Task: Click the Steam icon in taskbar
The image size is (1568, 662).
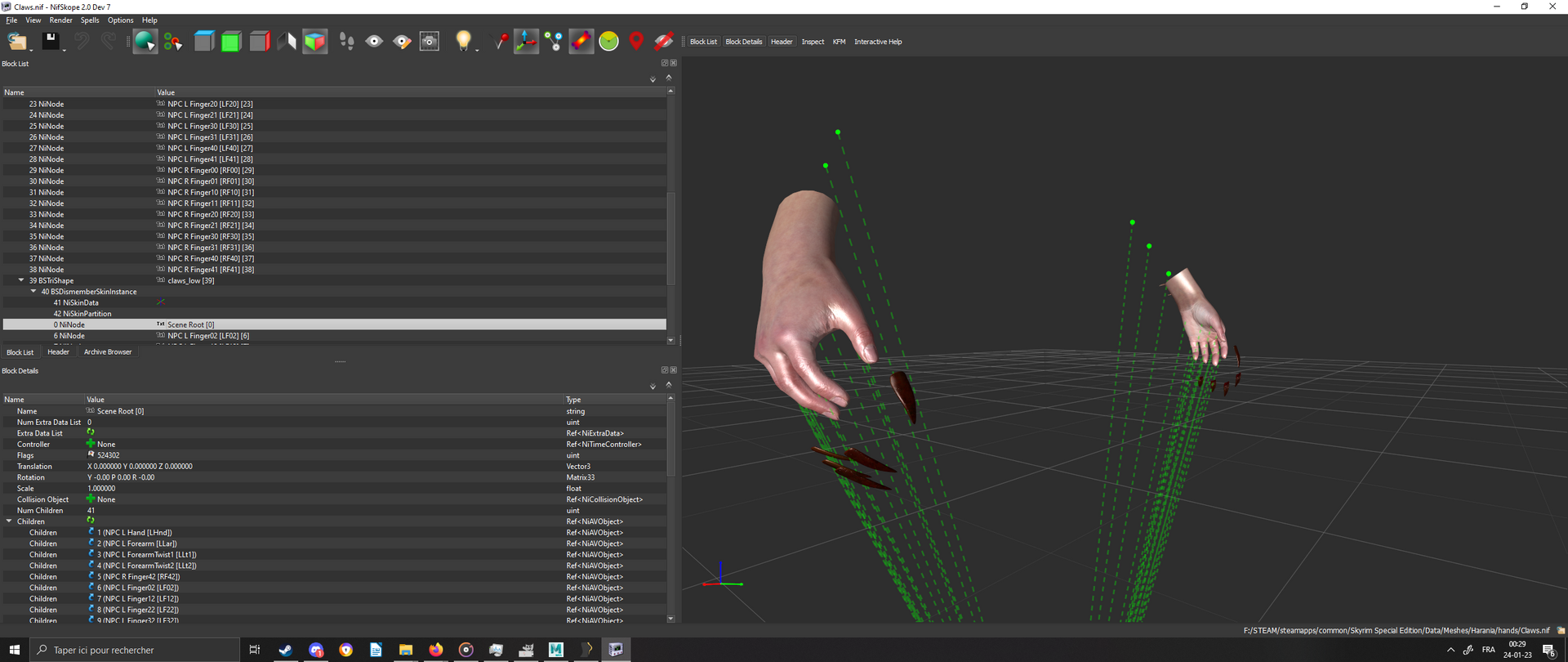Action: click(286, 650)
